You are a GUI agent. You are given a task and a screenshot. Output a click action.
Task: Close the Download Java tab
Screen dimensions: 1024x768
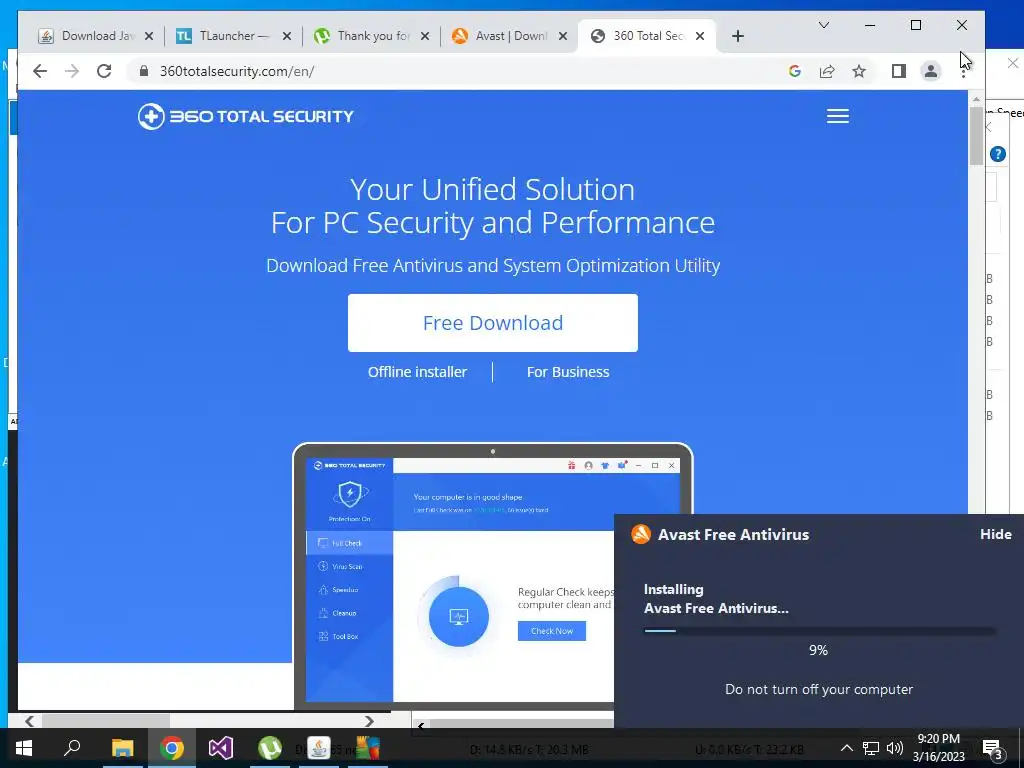pos(149,36)
